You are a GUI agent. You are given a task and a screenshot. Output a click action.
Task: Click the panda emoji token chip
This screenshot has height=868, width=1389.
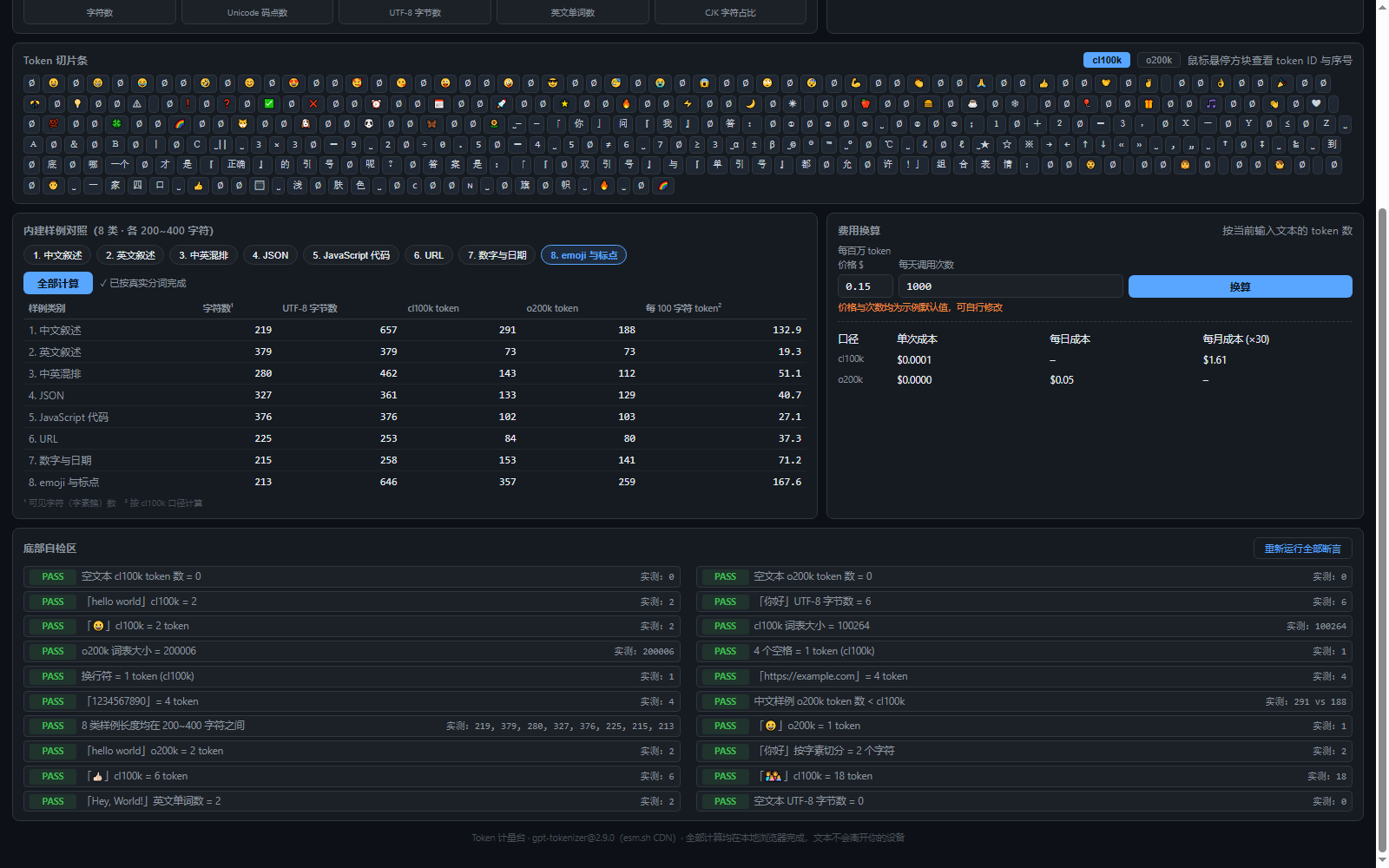click(x=369, y=123)
